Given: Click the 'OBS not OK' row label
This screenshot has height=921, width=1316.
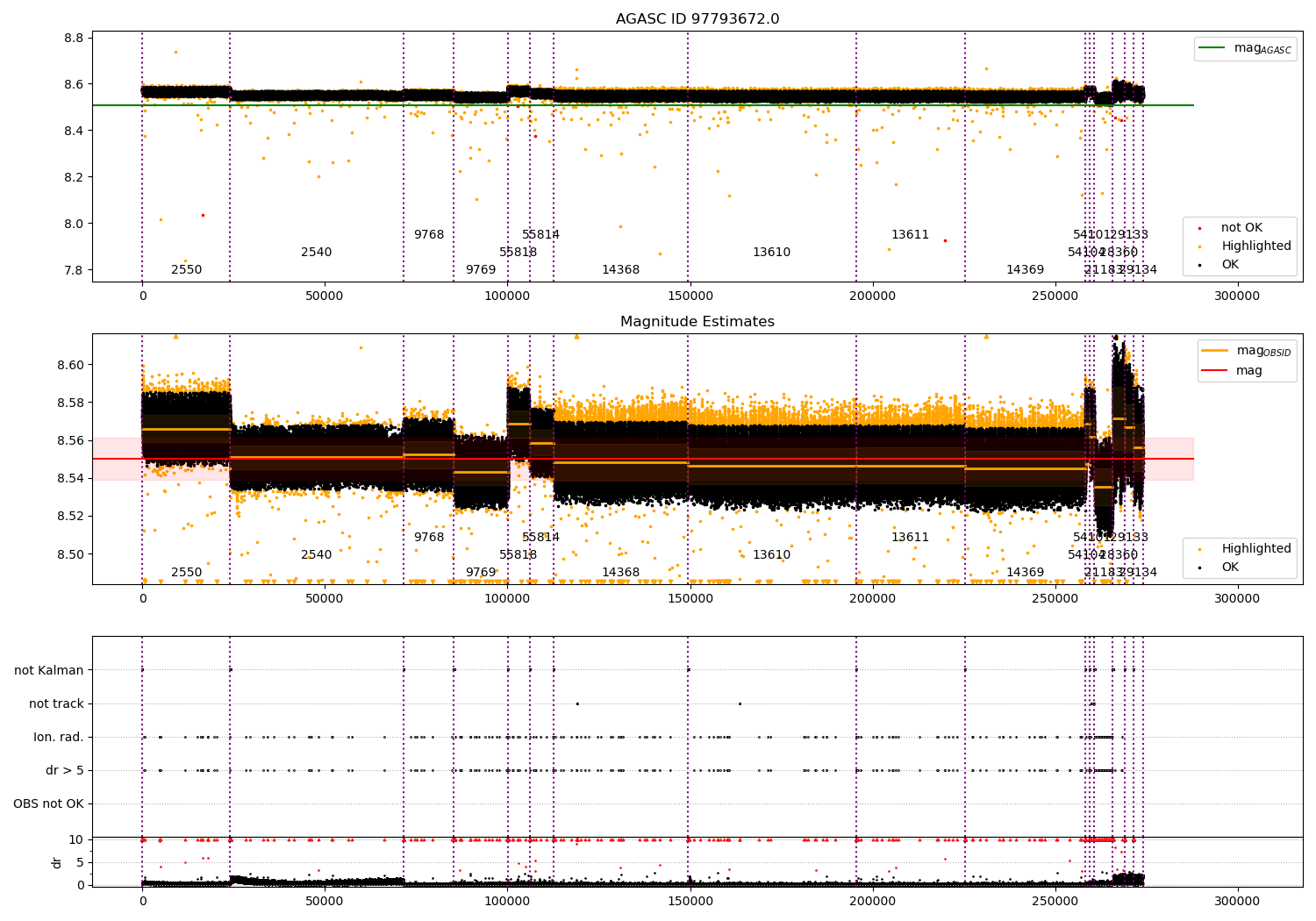Looking at the screenshot, I should tap(48, 804).
